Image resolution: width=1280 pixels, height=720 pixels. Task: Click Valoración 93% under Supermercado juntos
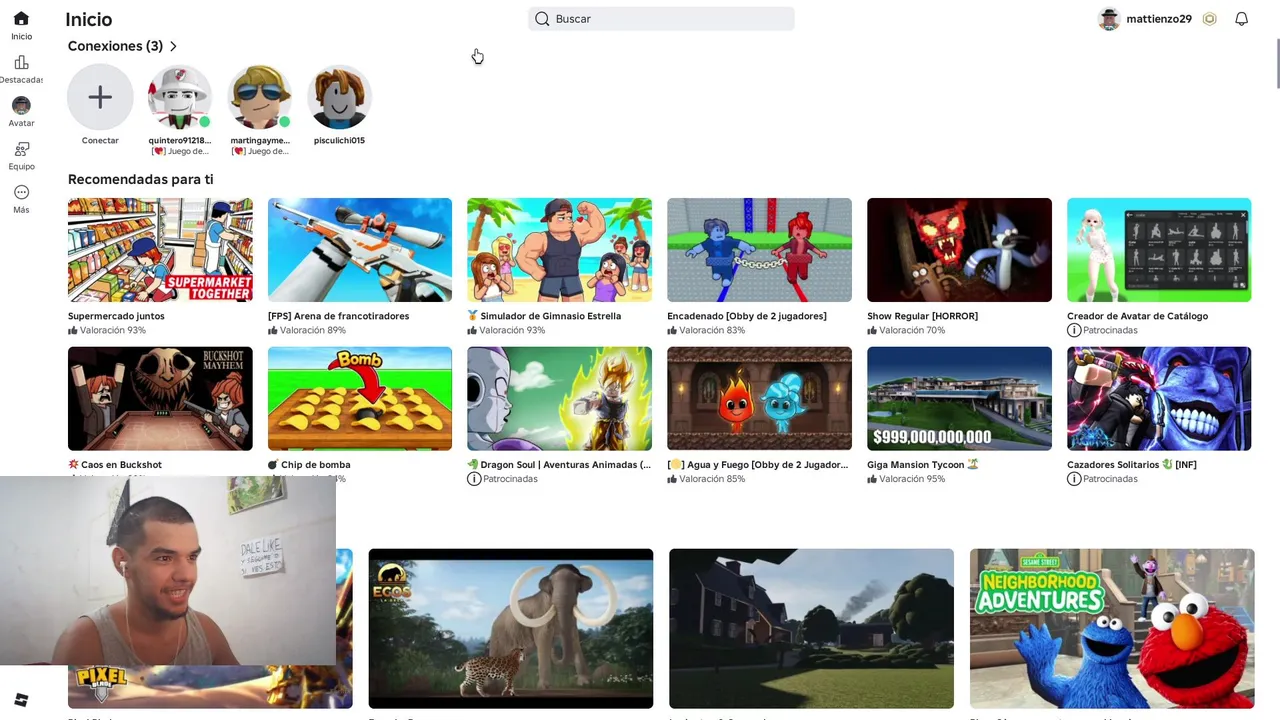(107, 330)
